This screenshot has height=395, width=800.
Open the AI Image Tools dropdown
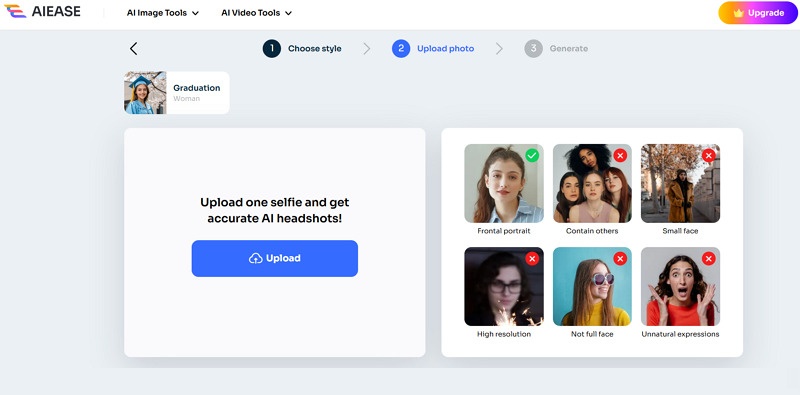(x=163, y=13)
